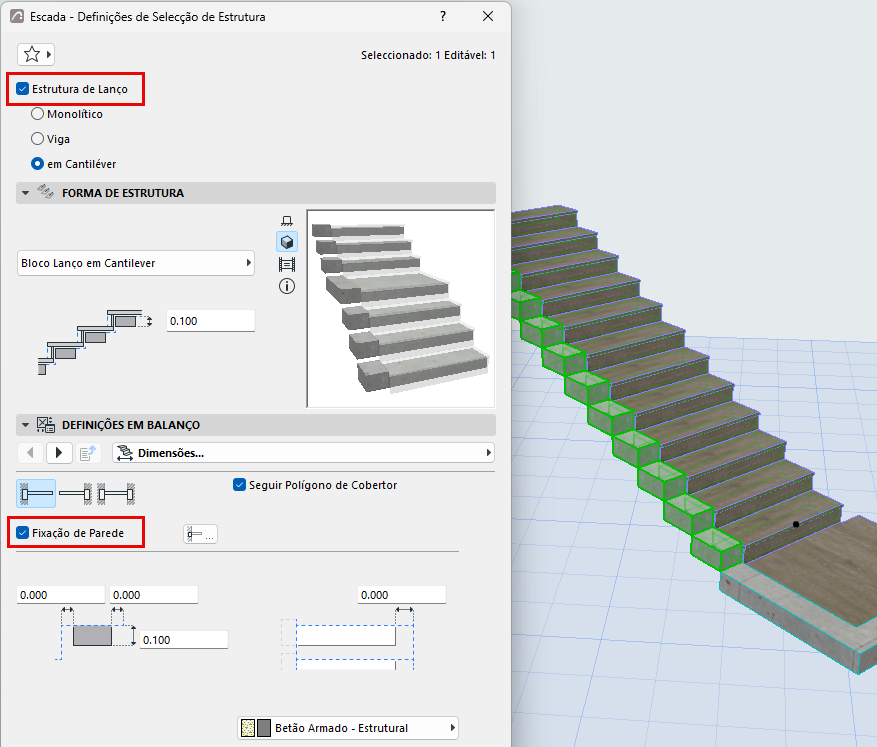The width and height of the screenshot is (877, 747).
Task: Click the black node on the stair tread
Action: (796, 524)
